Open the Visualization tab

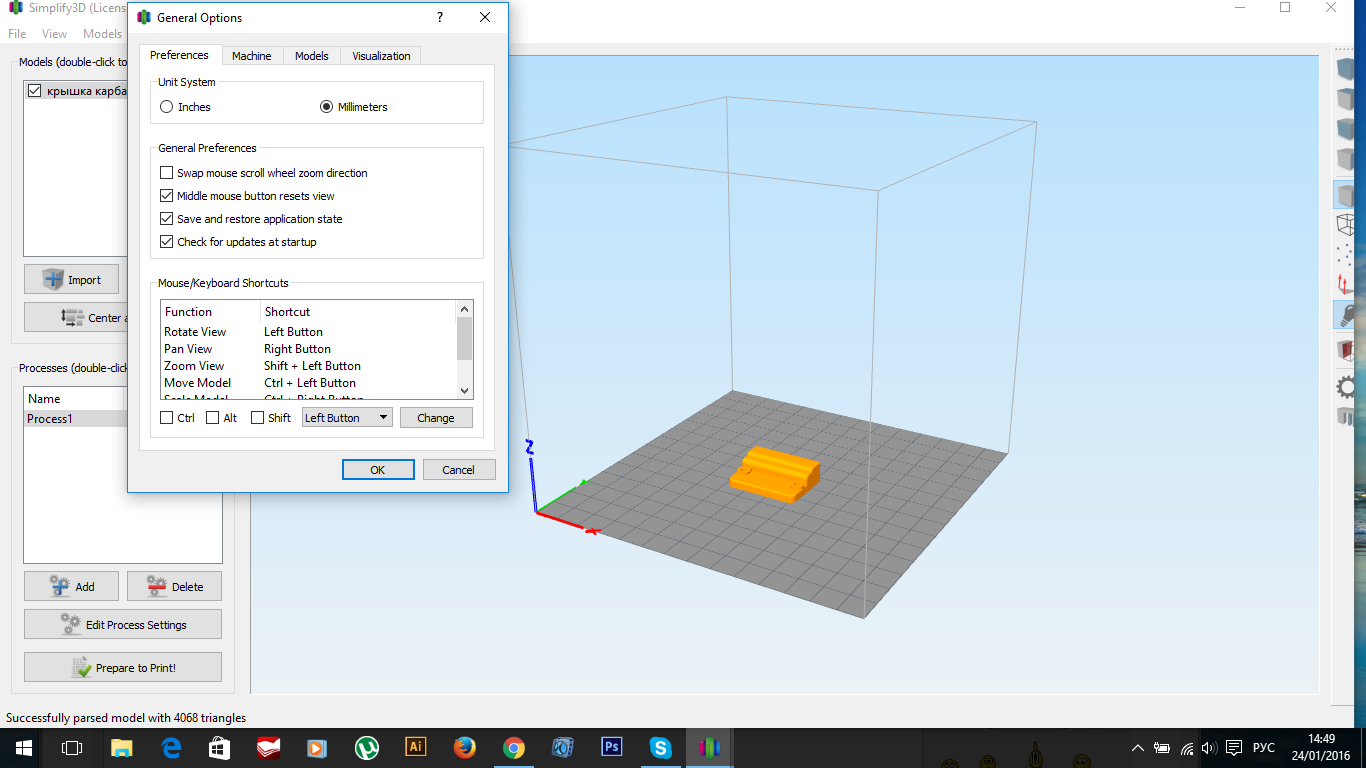click(x=381, y=56)
